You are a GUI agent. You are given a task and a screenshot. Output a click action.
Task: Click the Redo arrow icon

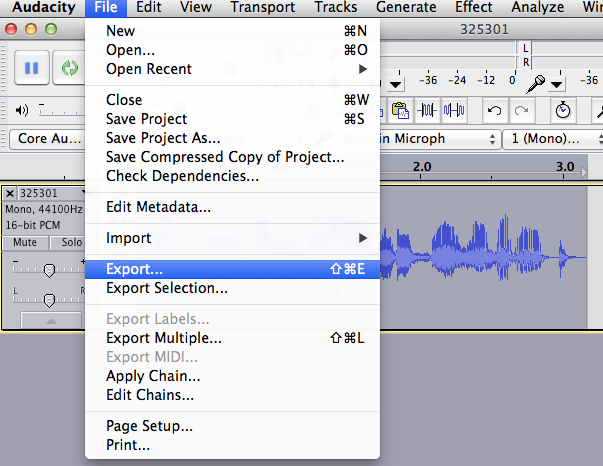pos(521,111)
